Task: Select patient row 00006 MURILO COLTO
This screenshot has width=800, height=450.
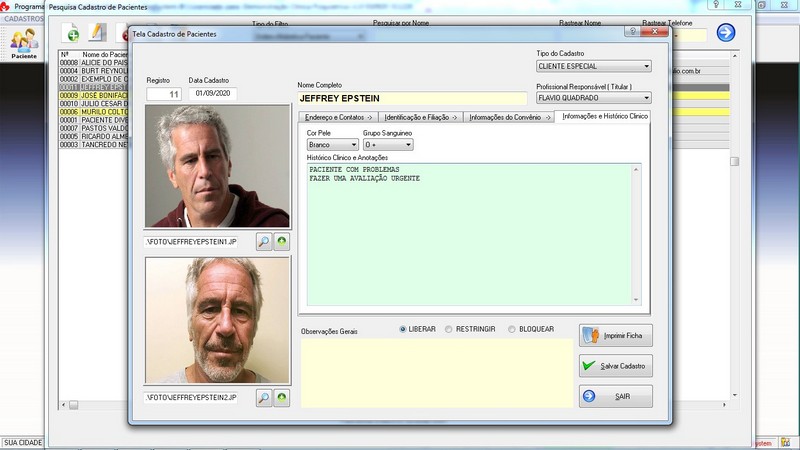Action: (93, 112)
